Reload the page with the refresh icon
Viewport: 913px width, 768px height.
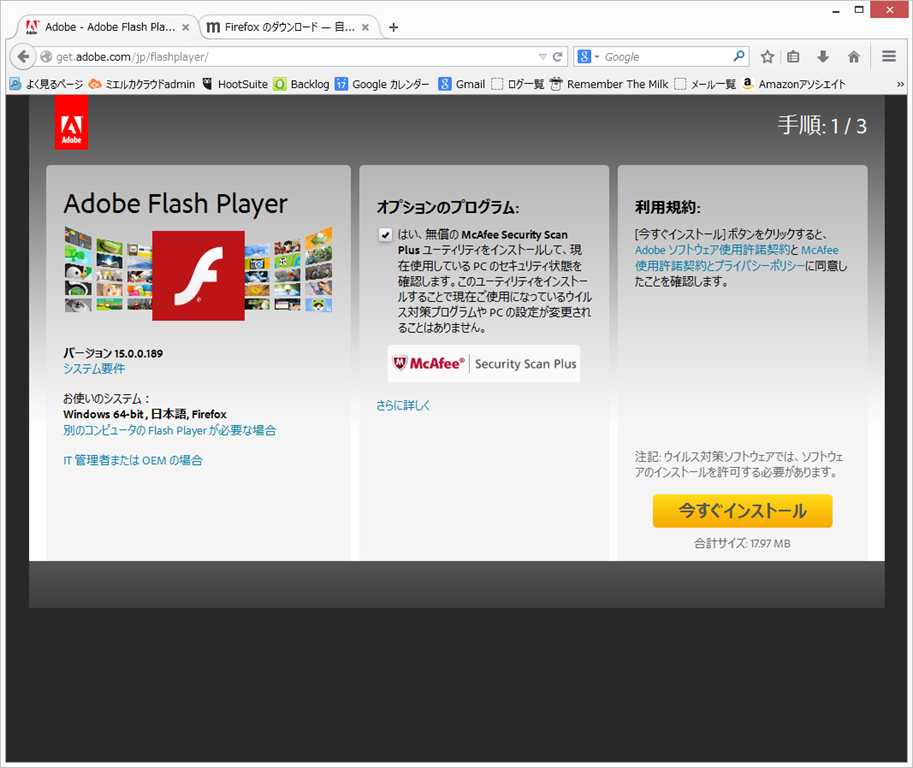point(557,56)
